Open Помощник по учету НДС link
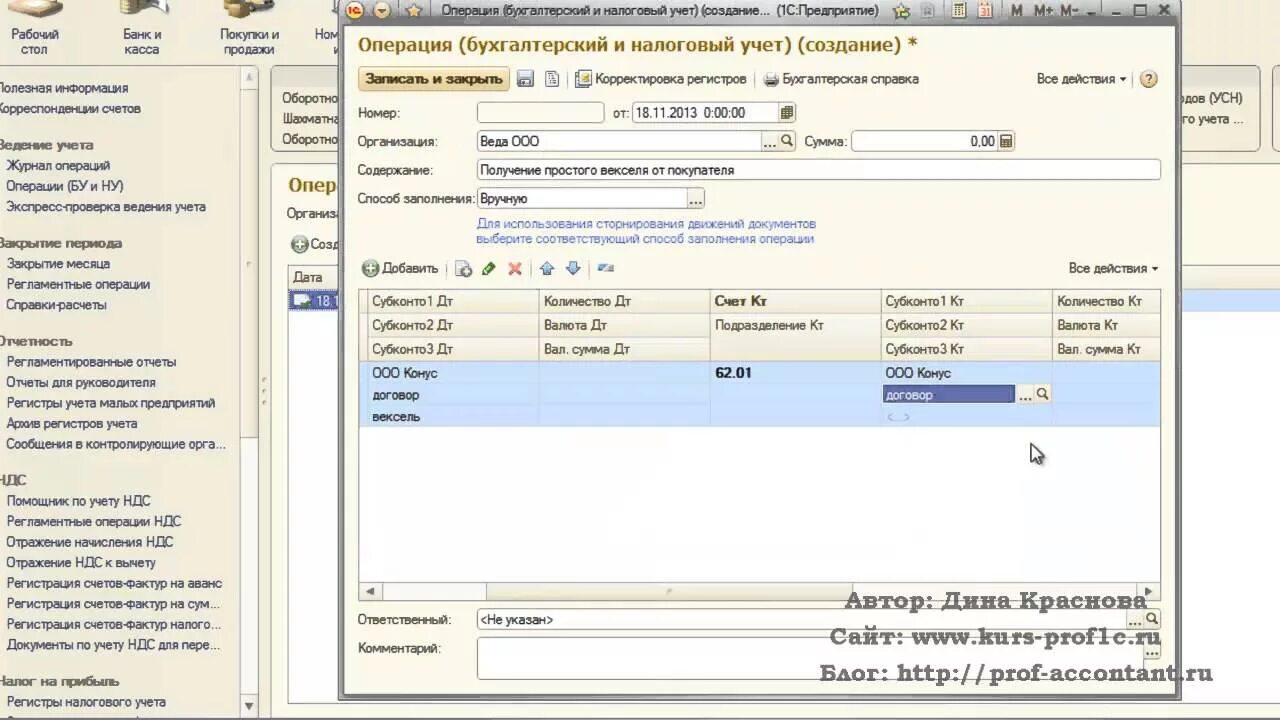 click(x=78, y=501)
